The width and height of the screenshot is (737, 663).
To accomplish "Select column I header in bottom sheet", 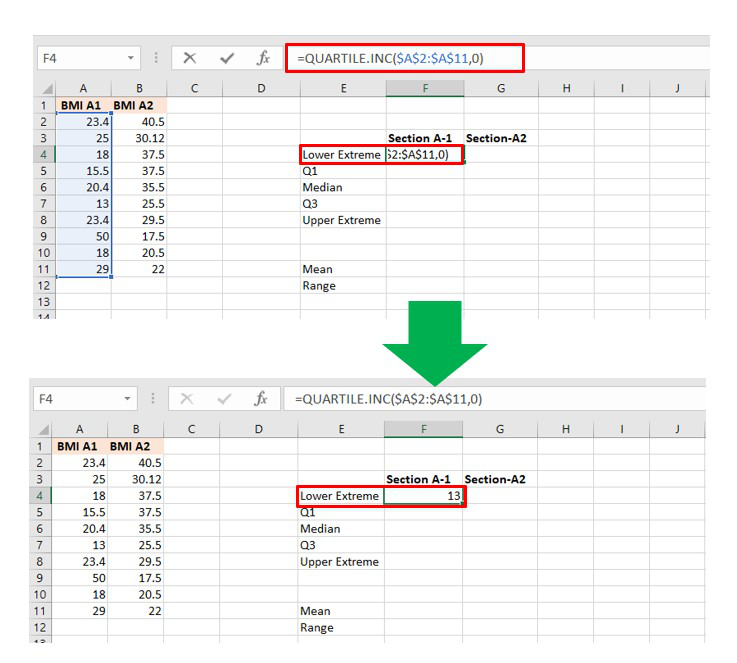I will pos(622,429).
